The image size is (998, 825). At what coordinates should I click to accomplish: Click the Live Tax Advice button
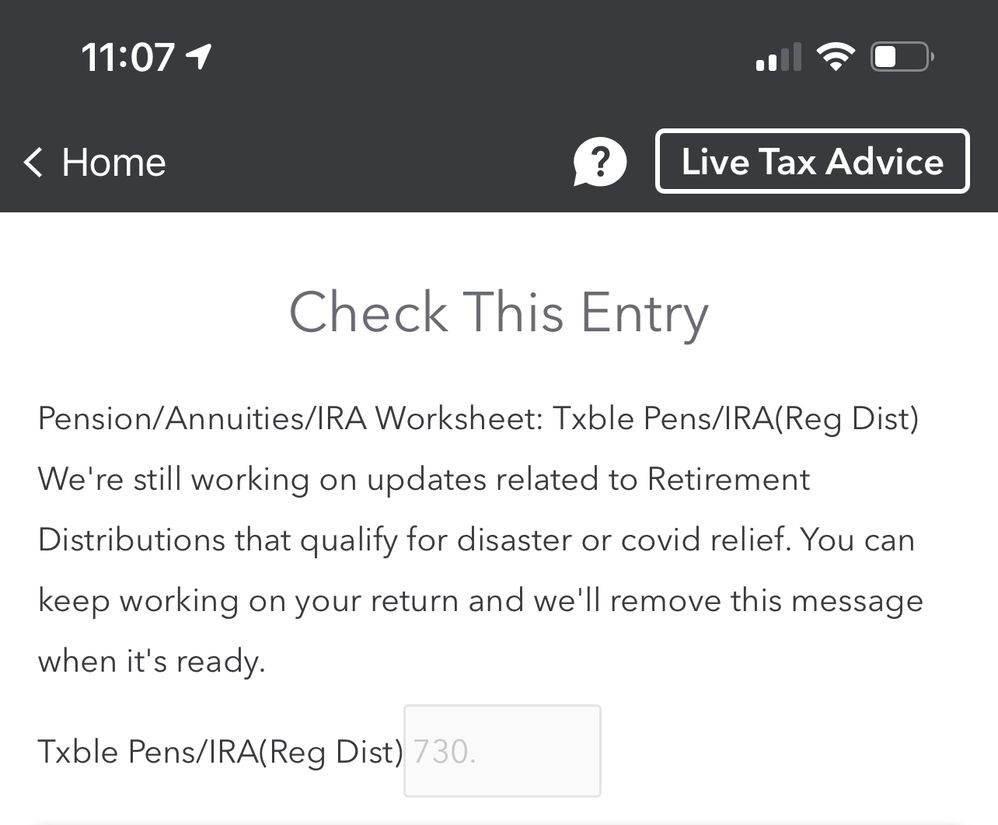click(812, 161)
